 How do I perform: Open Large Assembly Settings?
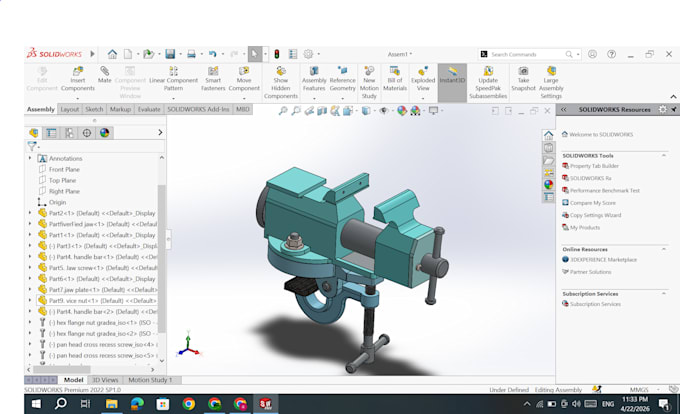[x=551, y=82]
